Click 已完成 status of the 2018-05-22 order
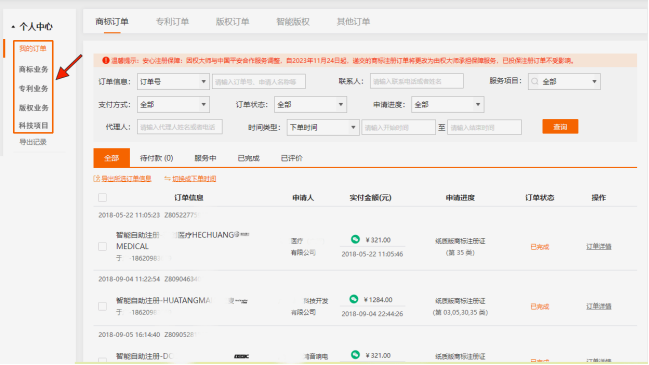649x365 pixels. coord(540,247)
